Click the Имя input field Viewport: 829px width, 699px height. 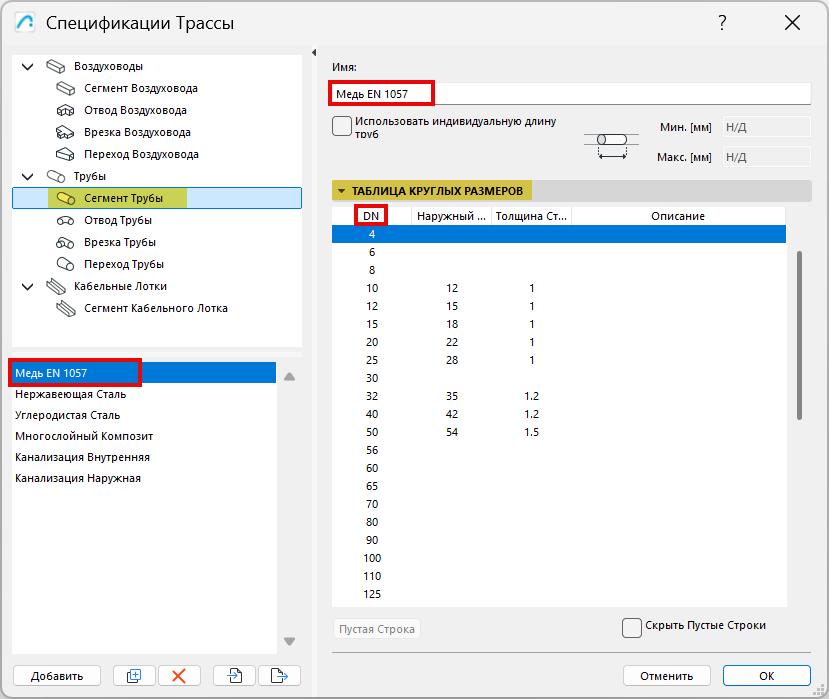click(571, 94)
